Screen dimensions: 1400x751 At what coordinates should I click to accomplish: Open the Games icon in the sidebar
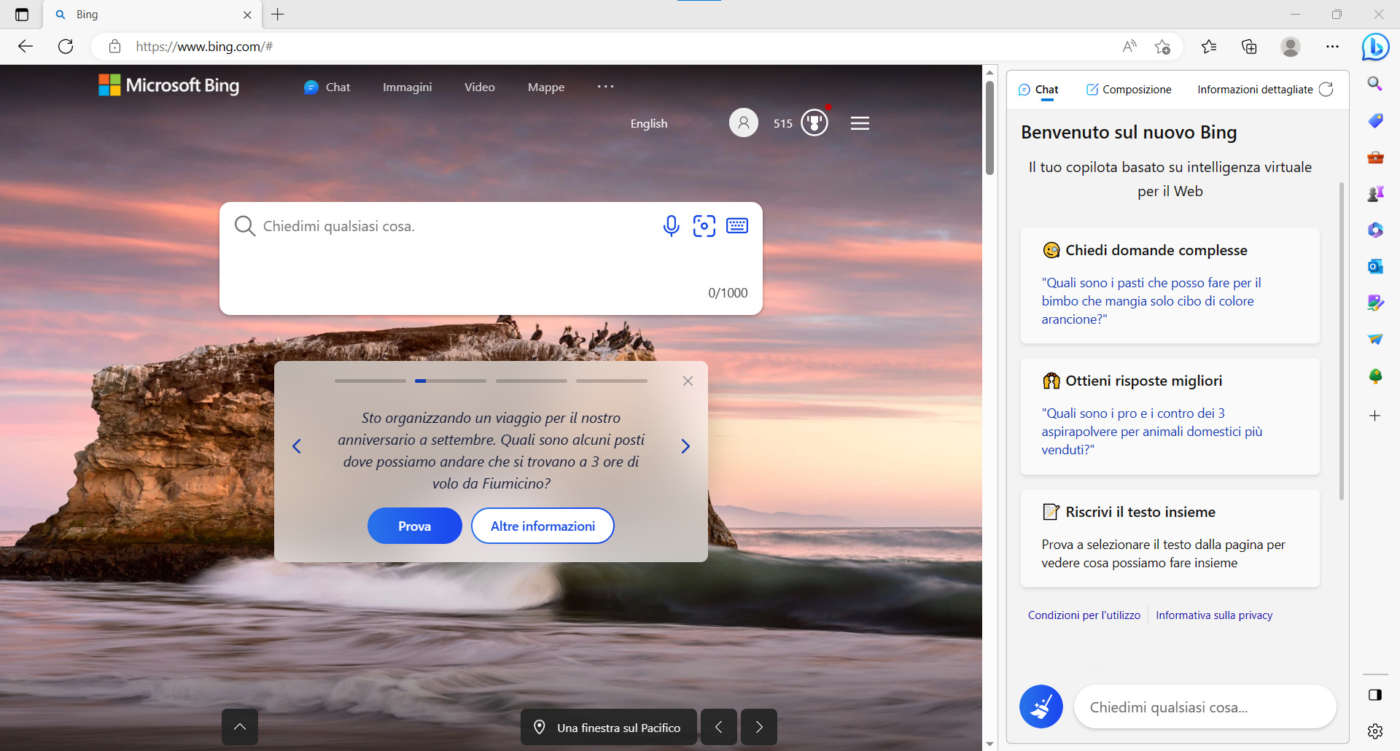point(1374,193)
